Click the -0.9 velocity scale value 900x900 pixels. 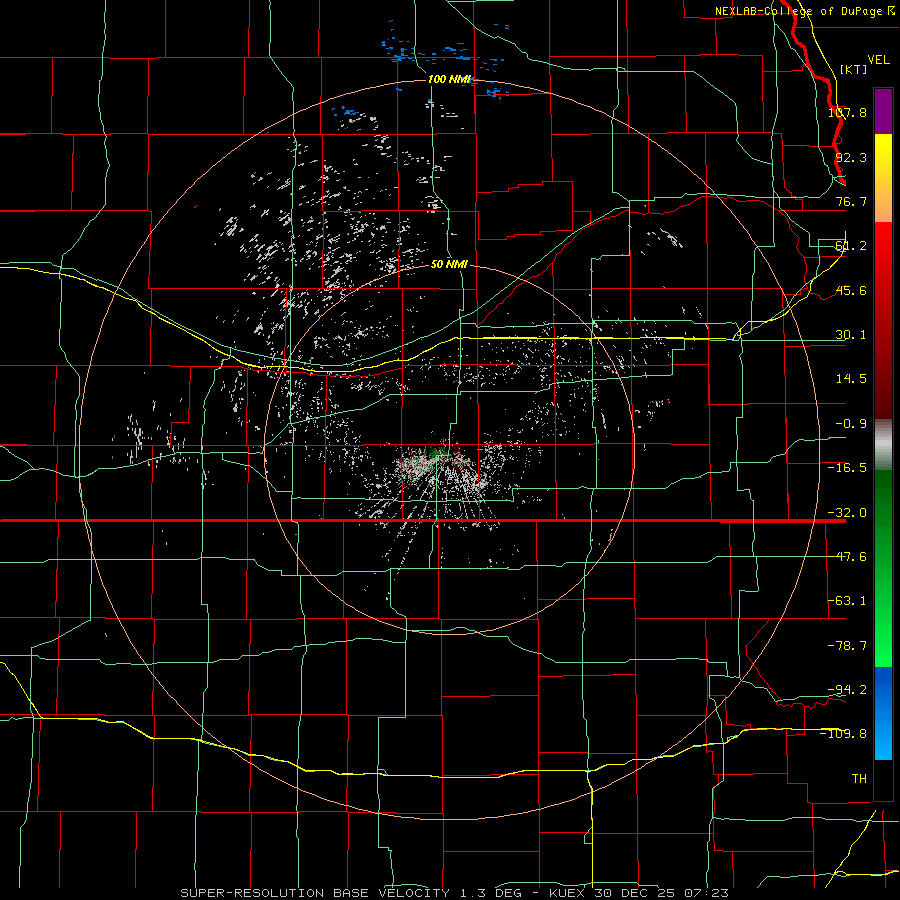[x=851, y=424]
